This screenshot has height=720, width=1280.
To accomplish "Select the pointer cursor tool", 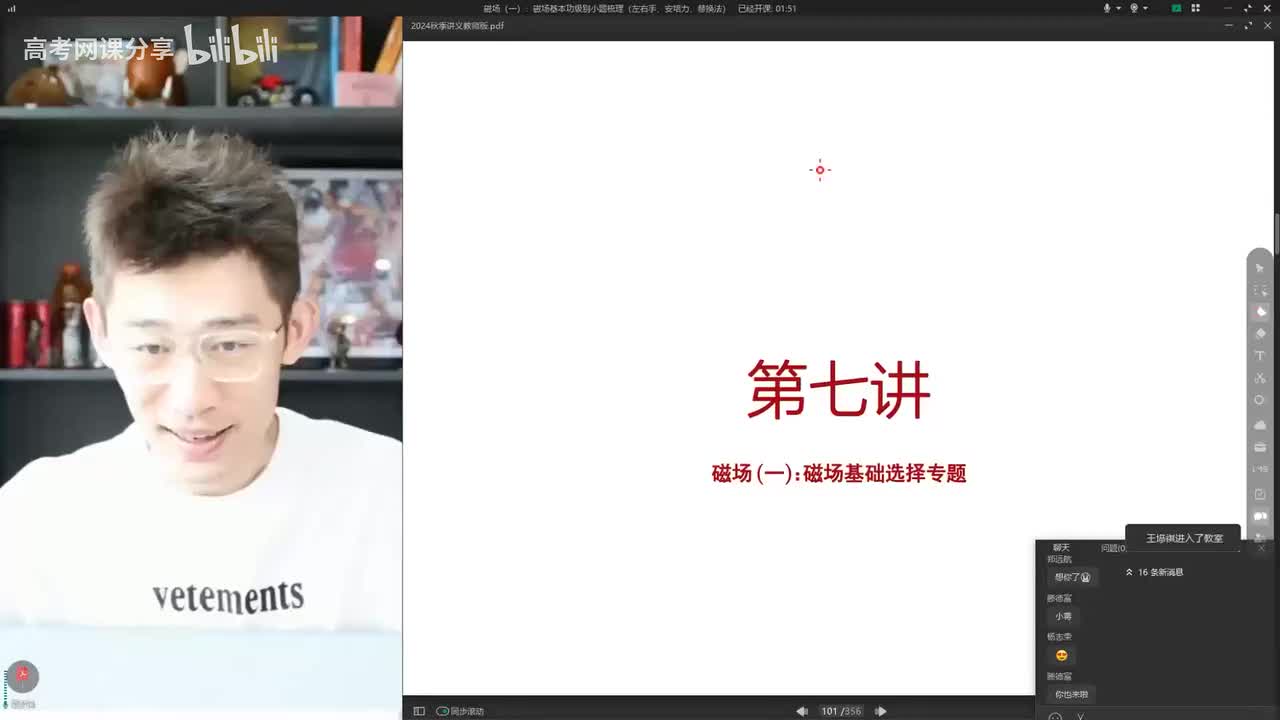I will click(x=1260, y=268).
